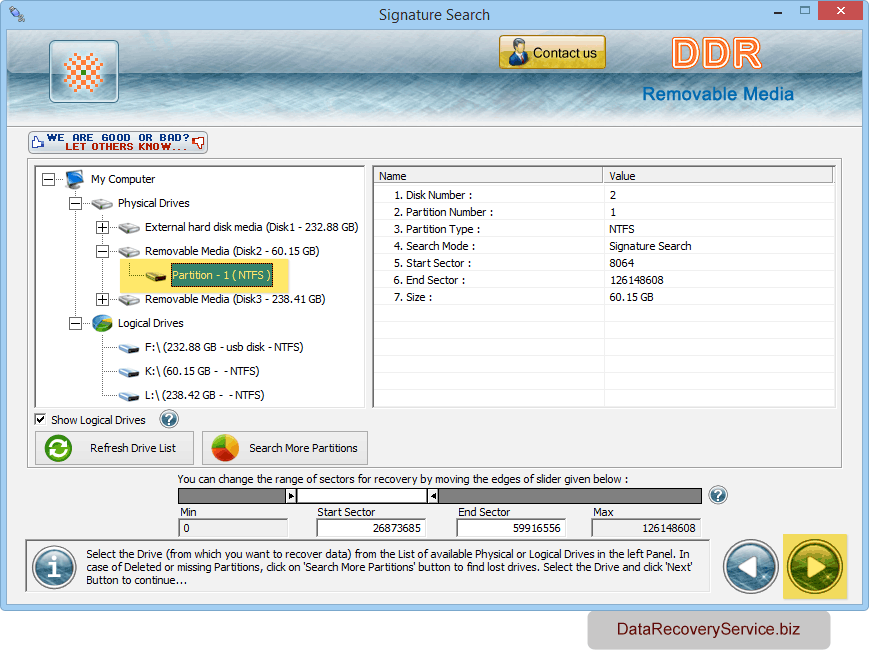This screenshot has height=650, width=869.
Task: Expand Removable Media Disk3 node
Action: [103, 299]
